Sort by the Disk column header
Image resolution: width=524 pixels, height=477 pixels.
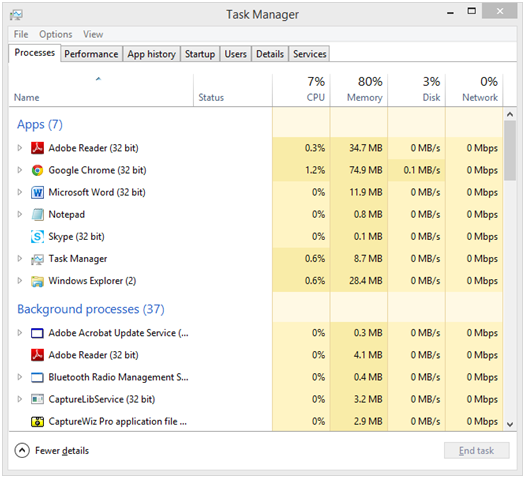point(417,90)
